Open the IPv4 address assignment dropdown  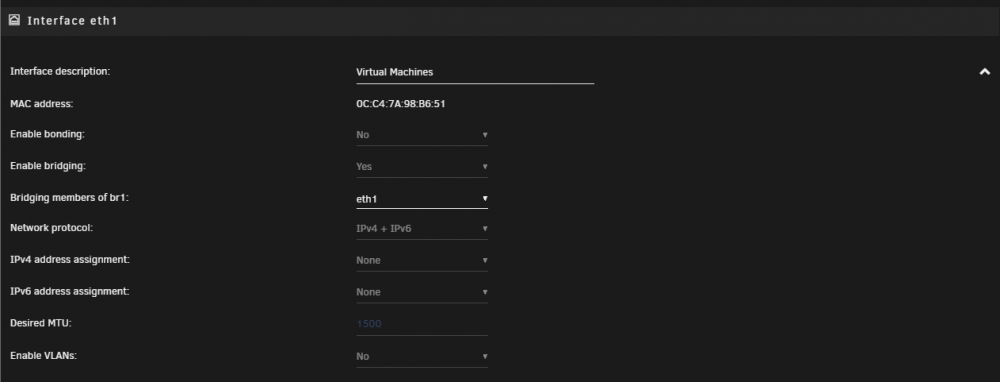tap(422, 260)
